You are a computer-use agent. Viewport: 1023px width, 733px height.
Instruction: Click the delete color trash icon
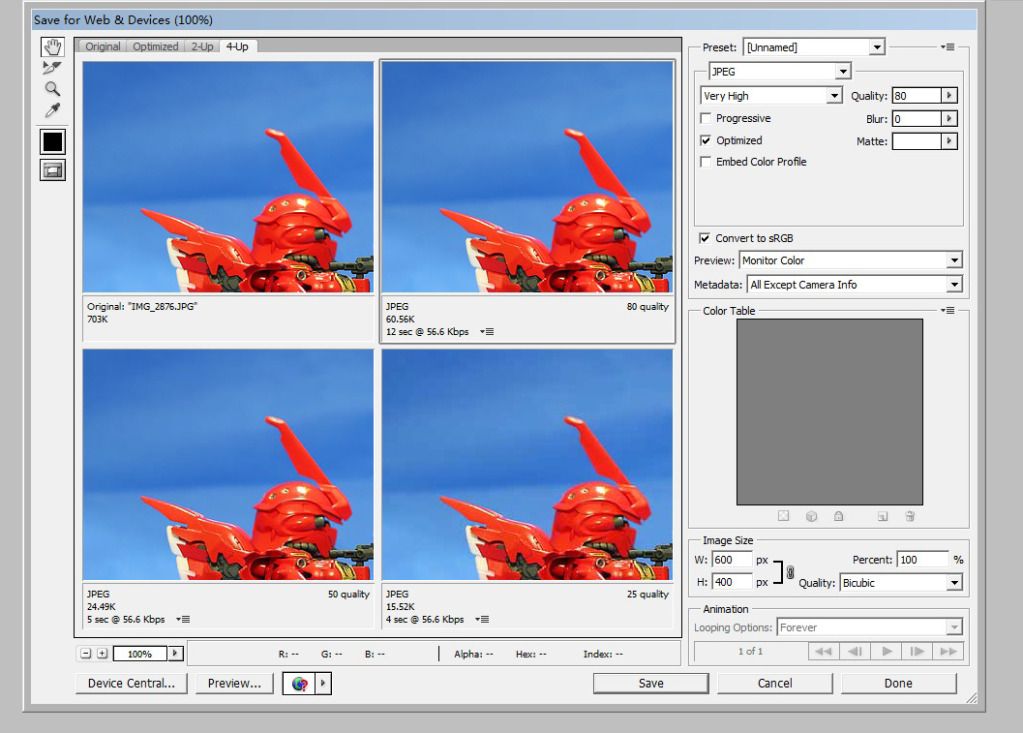coord(909,516)
